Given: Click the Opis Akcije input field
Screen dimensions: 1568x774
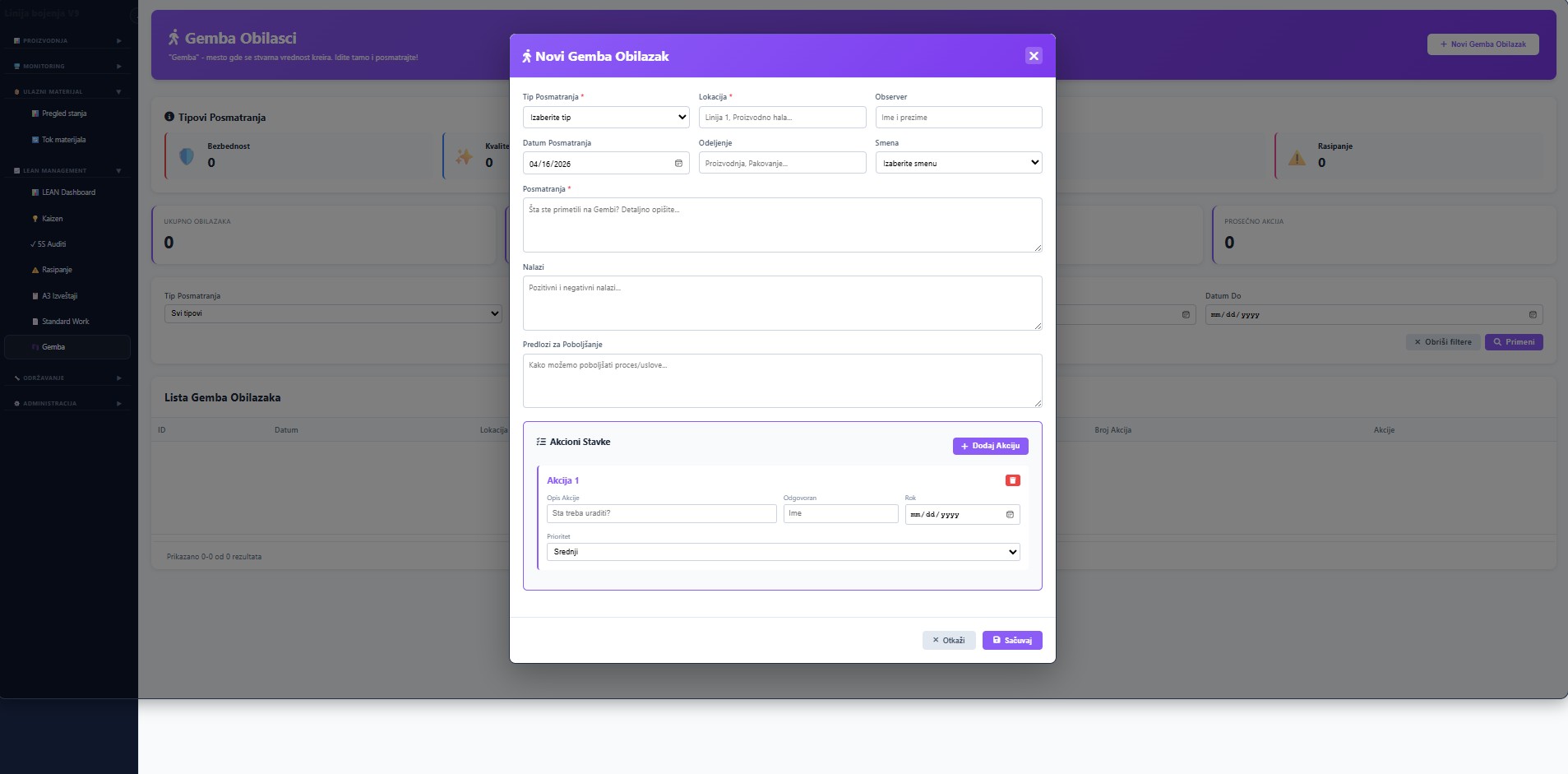Looking at the screenshot, I should pos(662,513).
